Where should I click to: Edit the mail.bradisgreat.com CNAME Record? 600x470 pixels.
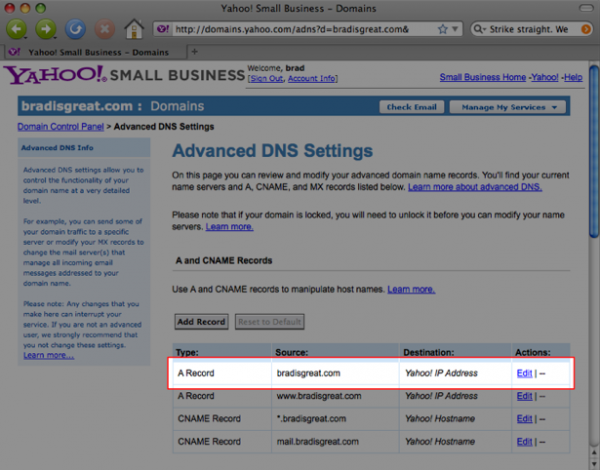click(524, 441)
